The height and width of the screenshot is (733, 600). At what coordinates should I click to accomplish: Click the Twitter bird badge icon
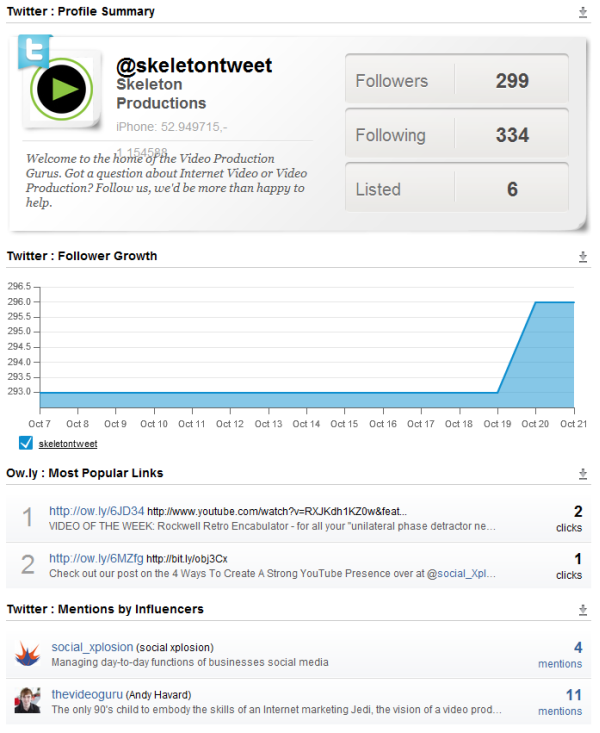pos(34,50)
